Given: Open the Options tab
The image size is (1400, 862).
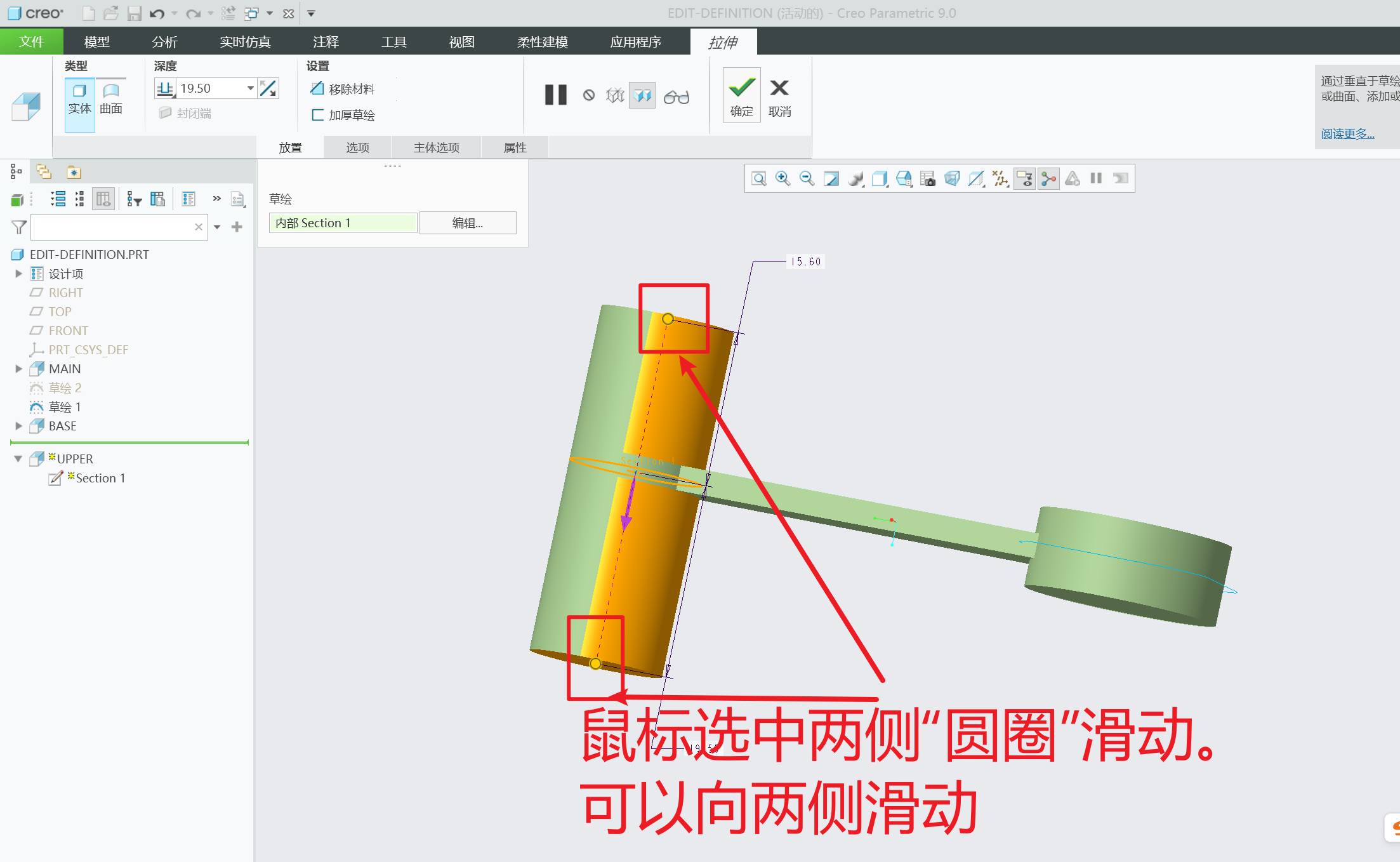Looking at the screenshot, I should click(357, 147).
